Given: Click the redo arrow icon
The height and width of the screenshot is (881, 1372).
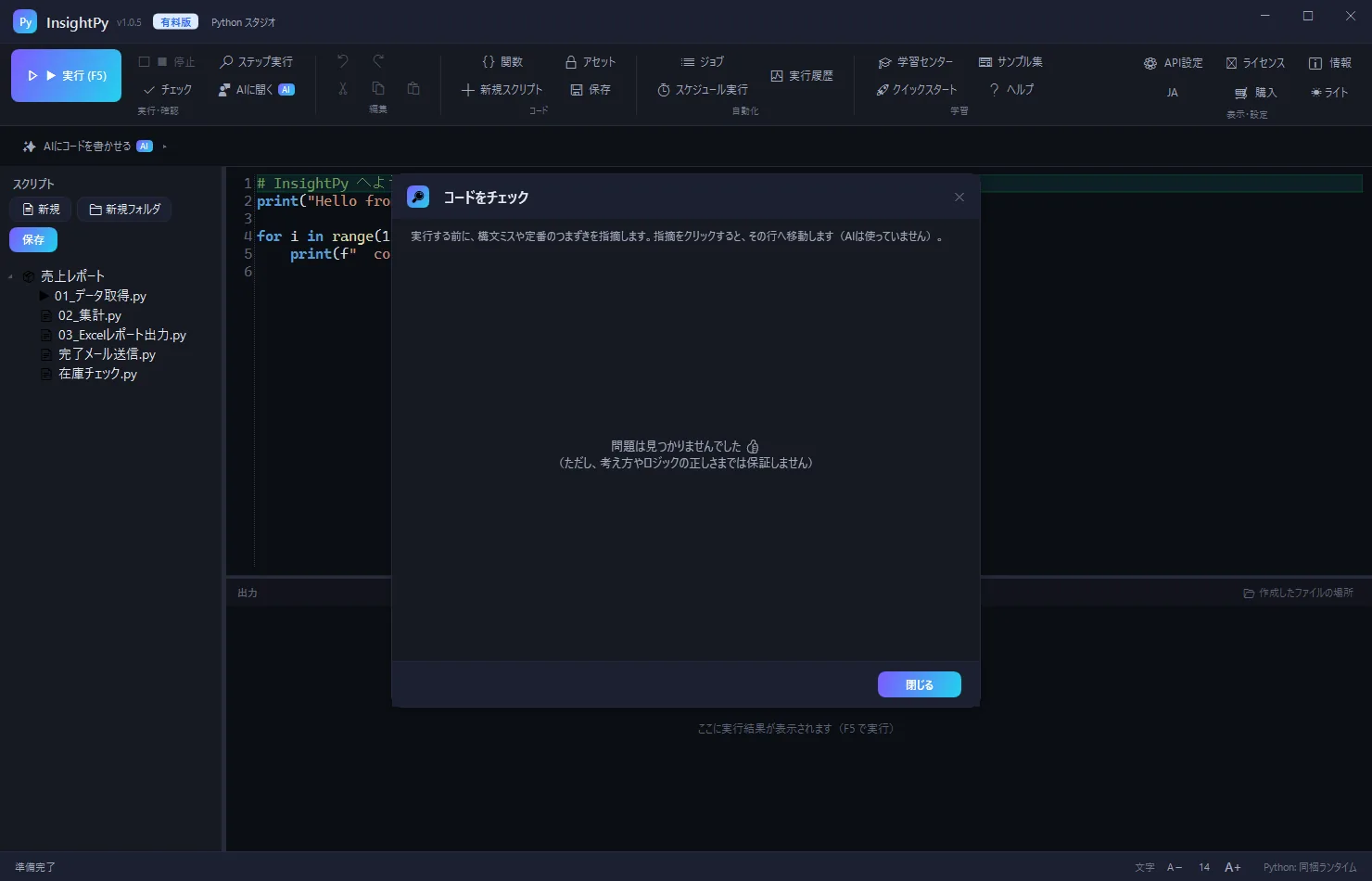Looking at the screenshot, I should [378, 61].
